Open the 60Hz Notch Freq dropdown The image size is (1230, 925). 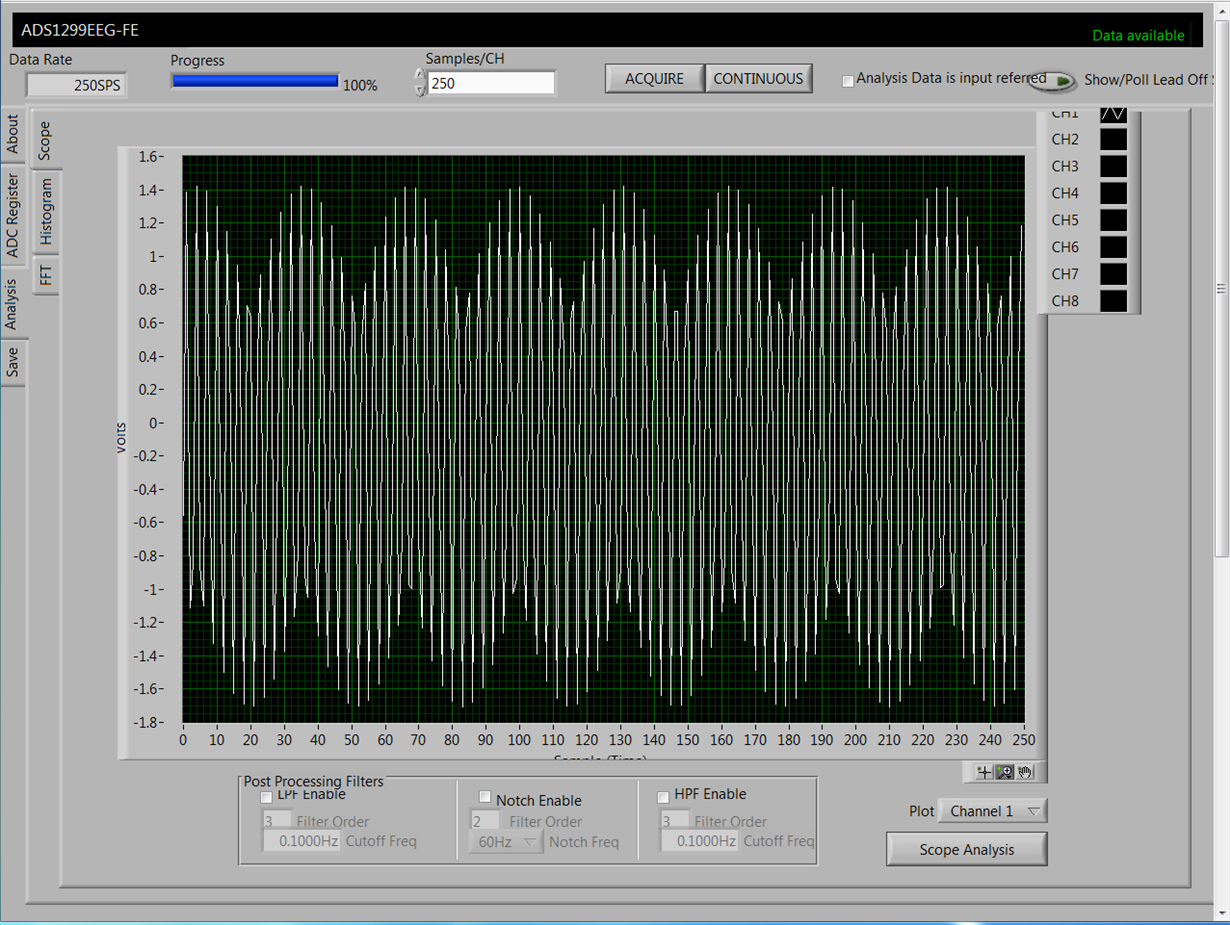pyautogui.click(x=506, y=842)
